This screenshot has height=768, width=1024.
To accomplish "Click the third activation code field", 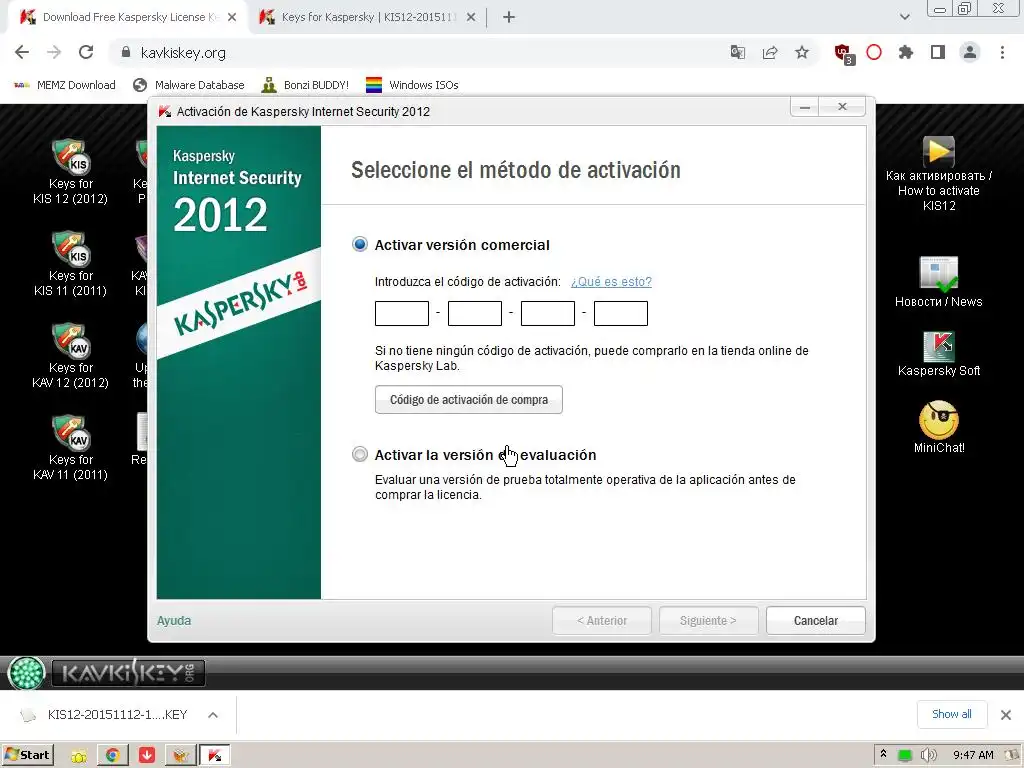I will pyautogui.click(x=548, y=313).
